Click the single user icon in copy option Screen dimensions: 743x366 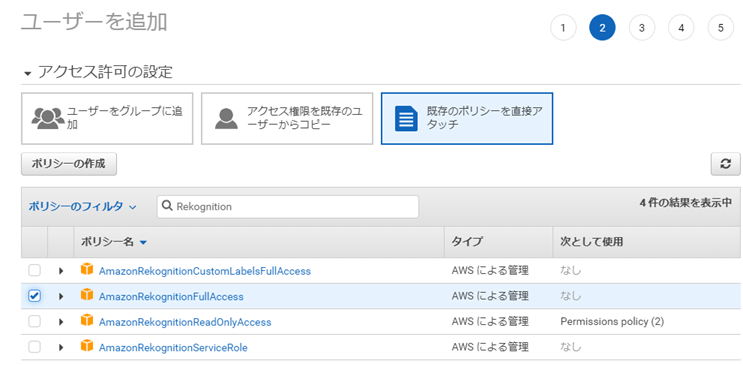[x=227, y=119]
